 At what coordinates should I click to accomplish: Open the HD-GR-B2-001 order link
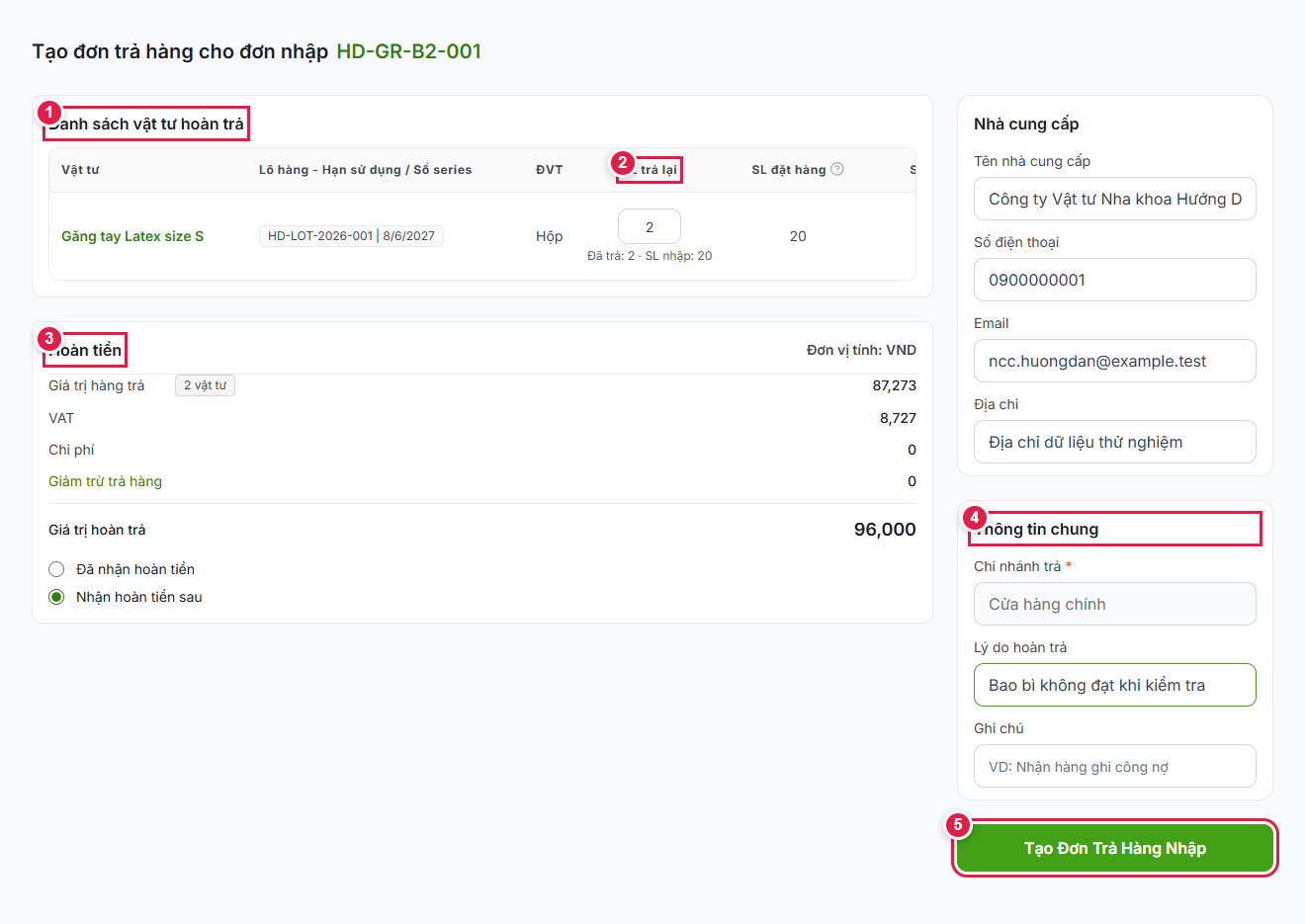(408, 51)
